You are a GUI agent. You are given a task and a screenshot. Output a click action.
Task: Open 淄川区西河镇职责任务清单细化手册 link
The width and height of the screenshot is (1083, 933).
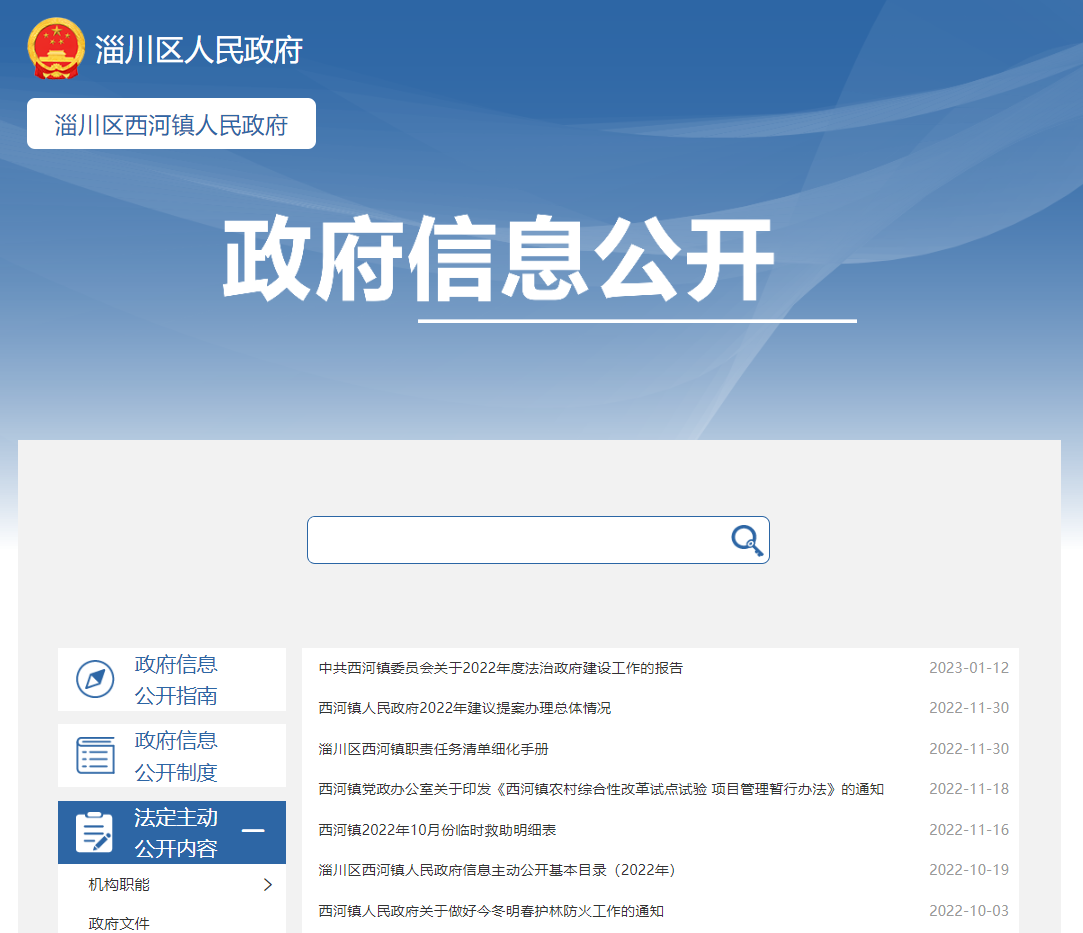pyautogui.click(x=433, y=749)
